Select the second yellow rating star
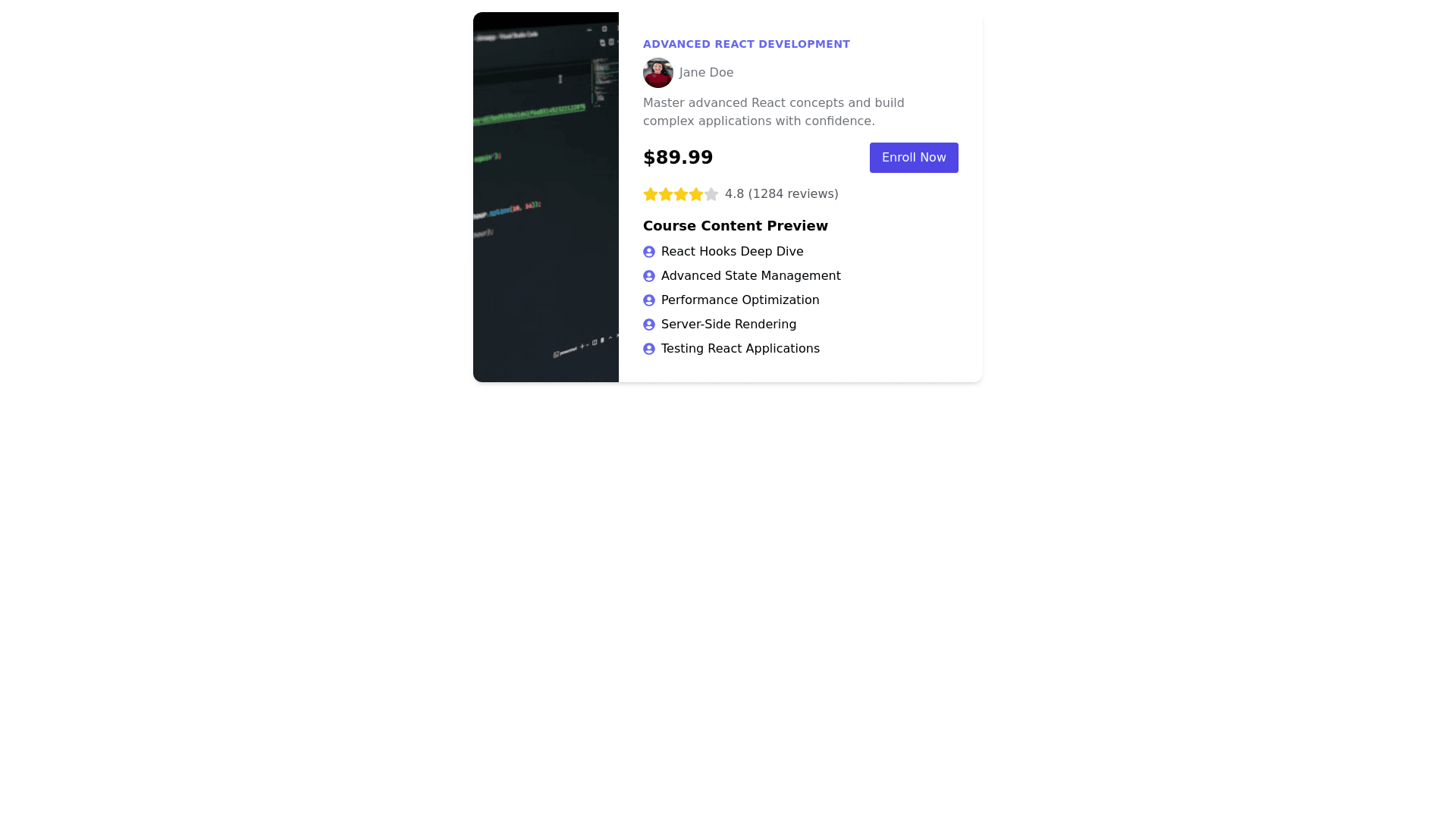Image resolution: width=1456 pixels, height=819 pixels. (666, 194)
